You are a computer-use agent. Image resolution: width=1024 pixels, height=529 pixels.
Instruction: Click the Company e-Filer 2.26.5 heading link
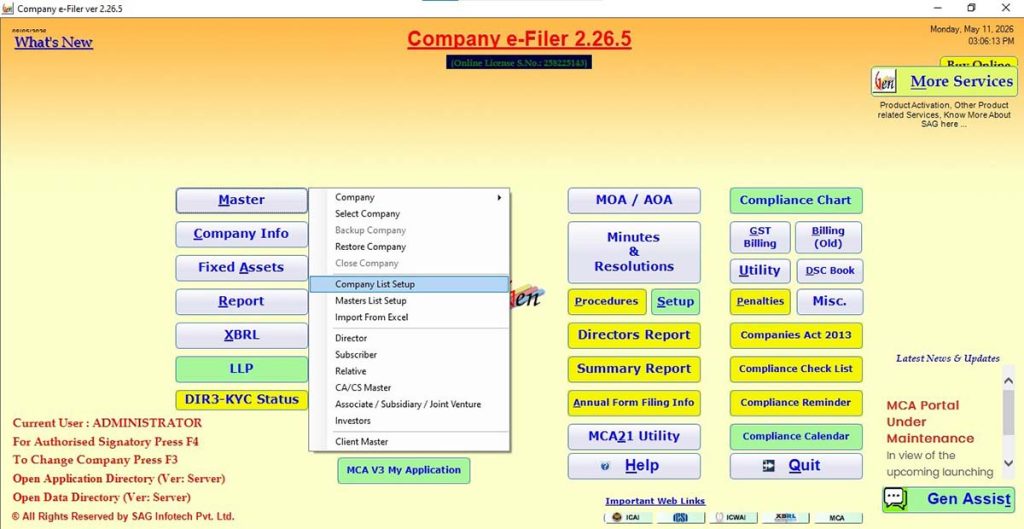[519, 39]
